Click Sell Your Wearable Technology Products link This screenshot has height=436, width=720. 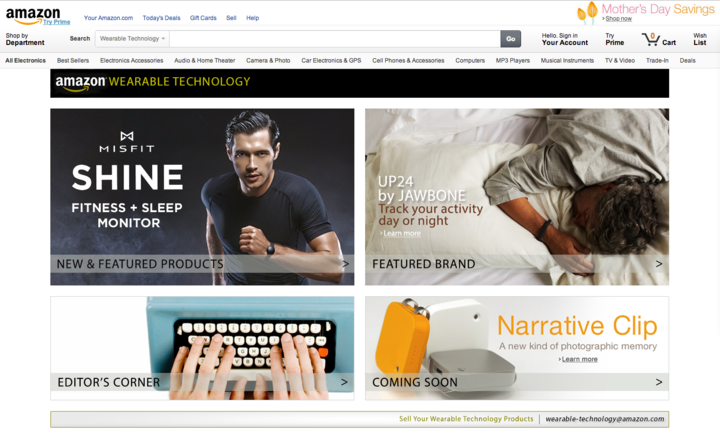pos(466,419)
